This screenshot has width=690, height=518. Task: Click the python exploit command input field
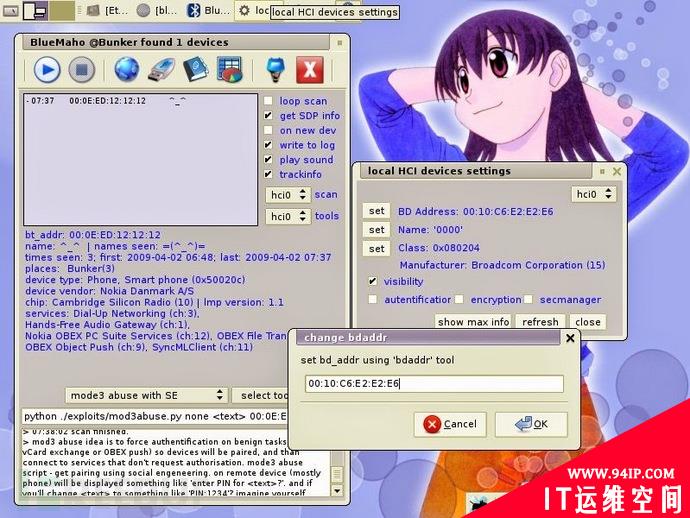pyautogui.click(x=154, y=416)
